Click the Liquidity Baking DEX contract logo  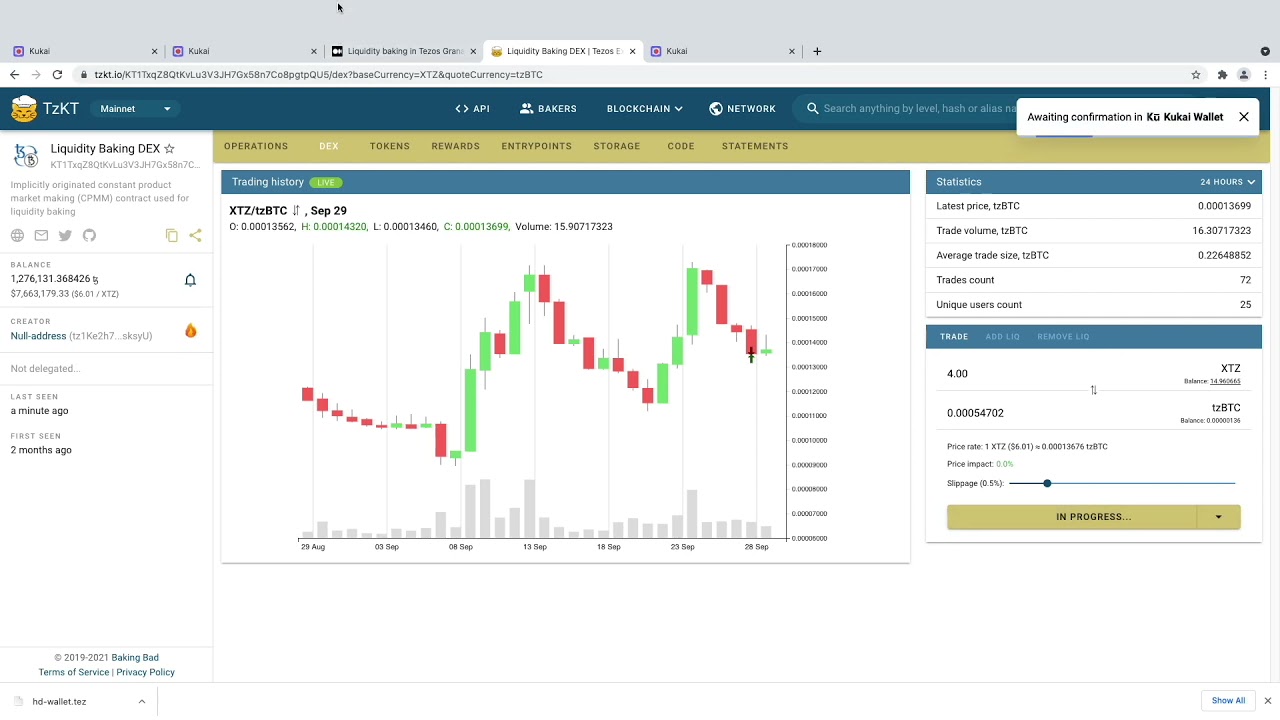tap(26, 156)
